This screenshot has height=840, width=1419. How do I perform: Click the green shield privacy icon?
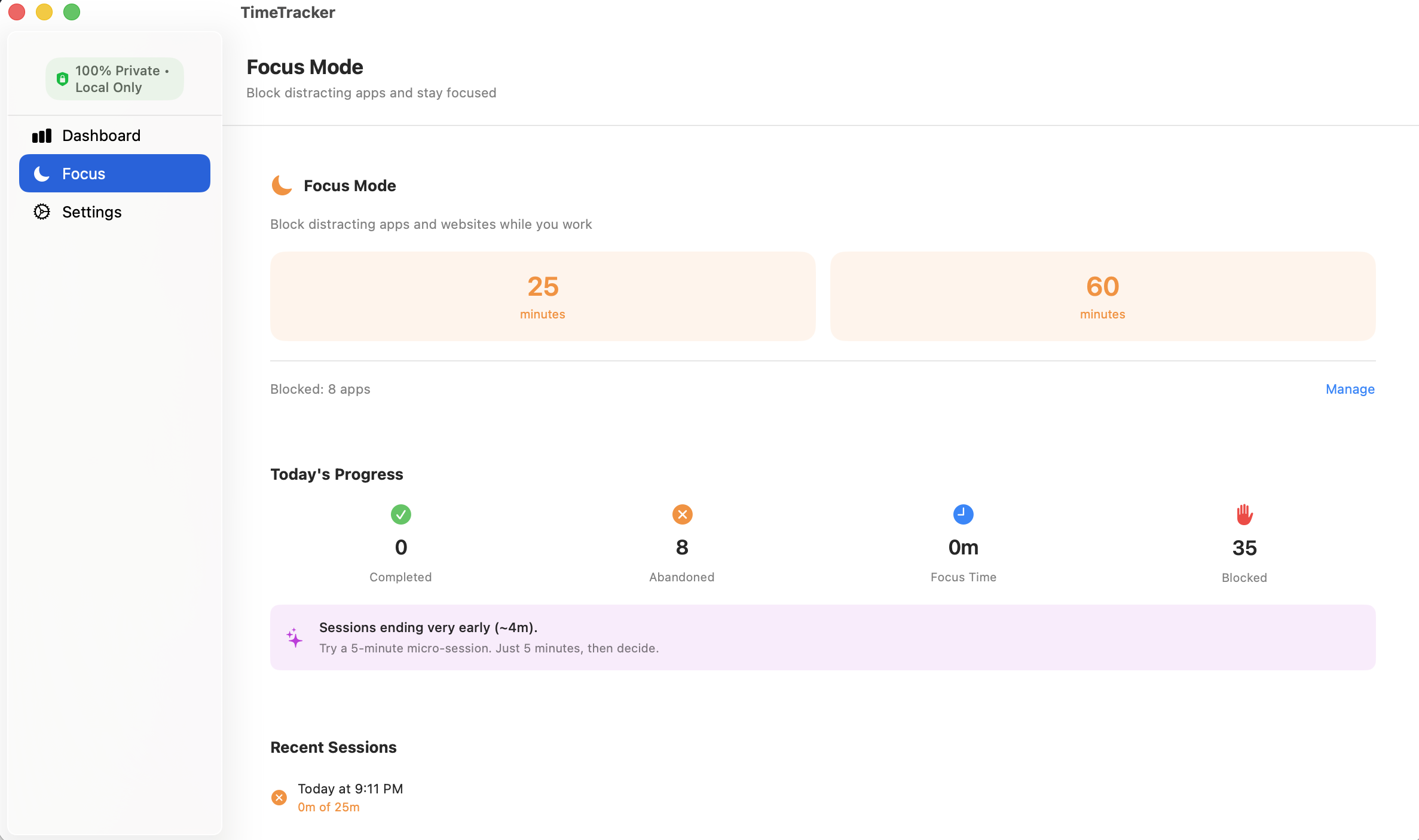coord(63,78)
